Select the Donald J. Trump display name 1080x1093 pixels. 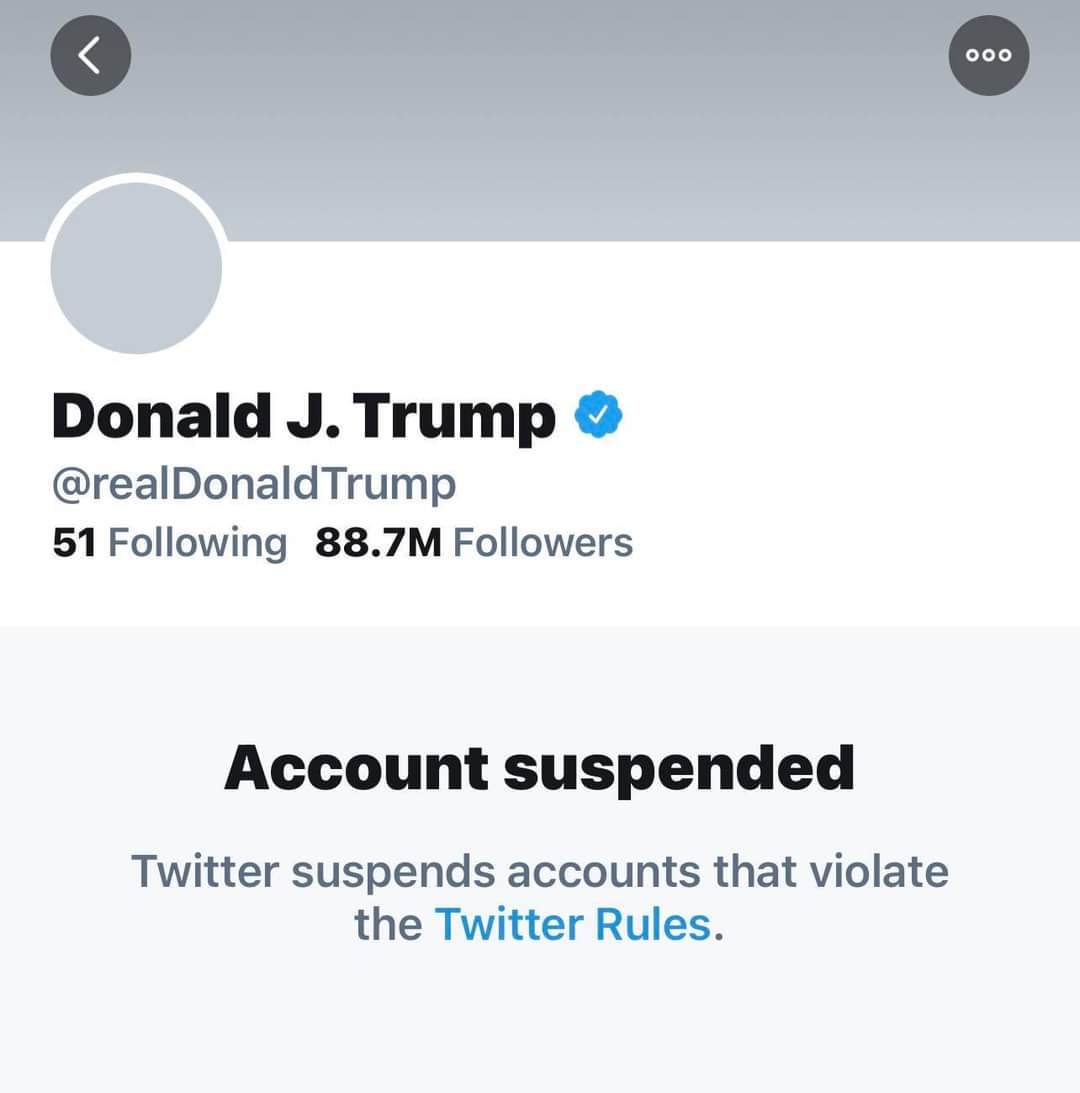click(x=302, y=417)
